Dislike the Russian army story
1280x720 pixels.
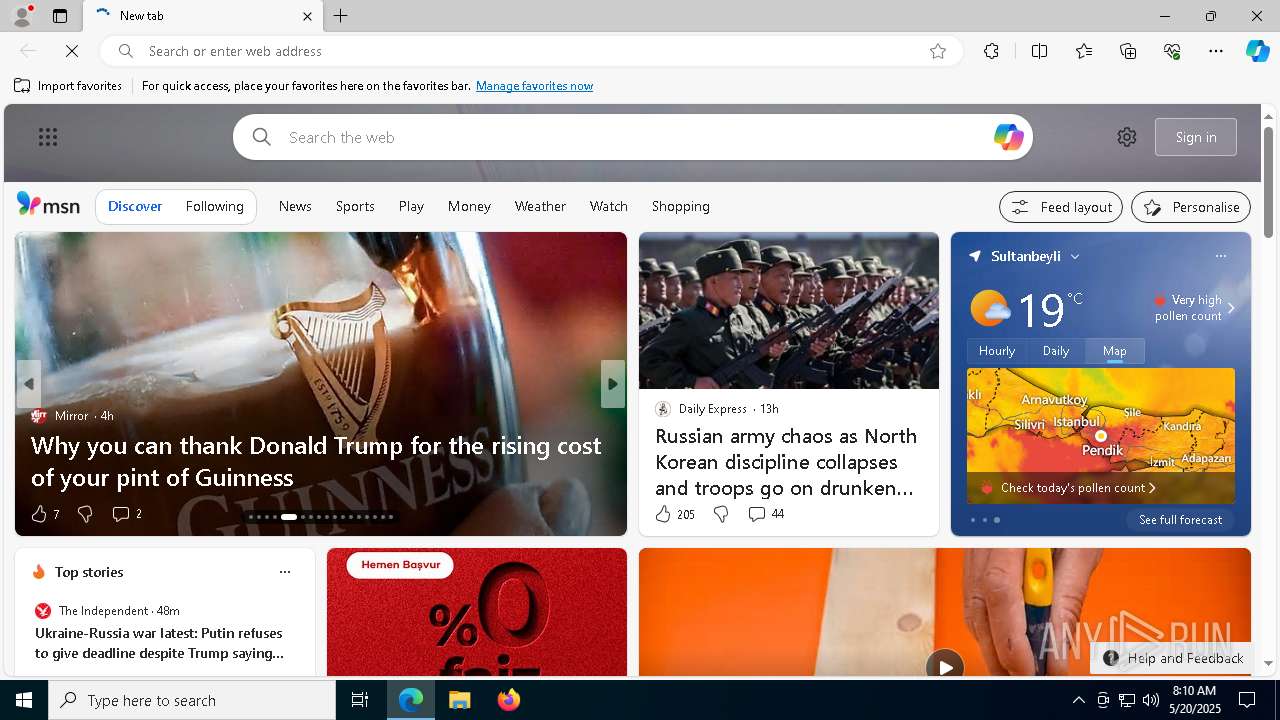721,514
